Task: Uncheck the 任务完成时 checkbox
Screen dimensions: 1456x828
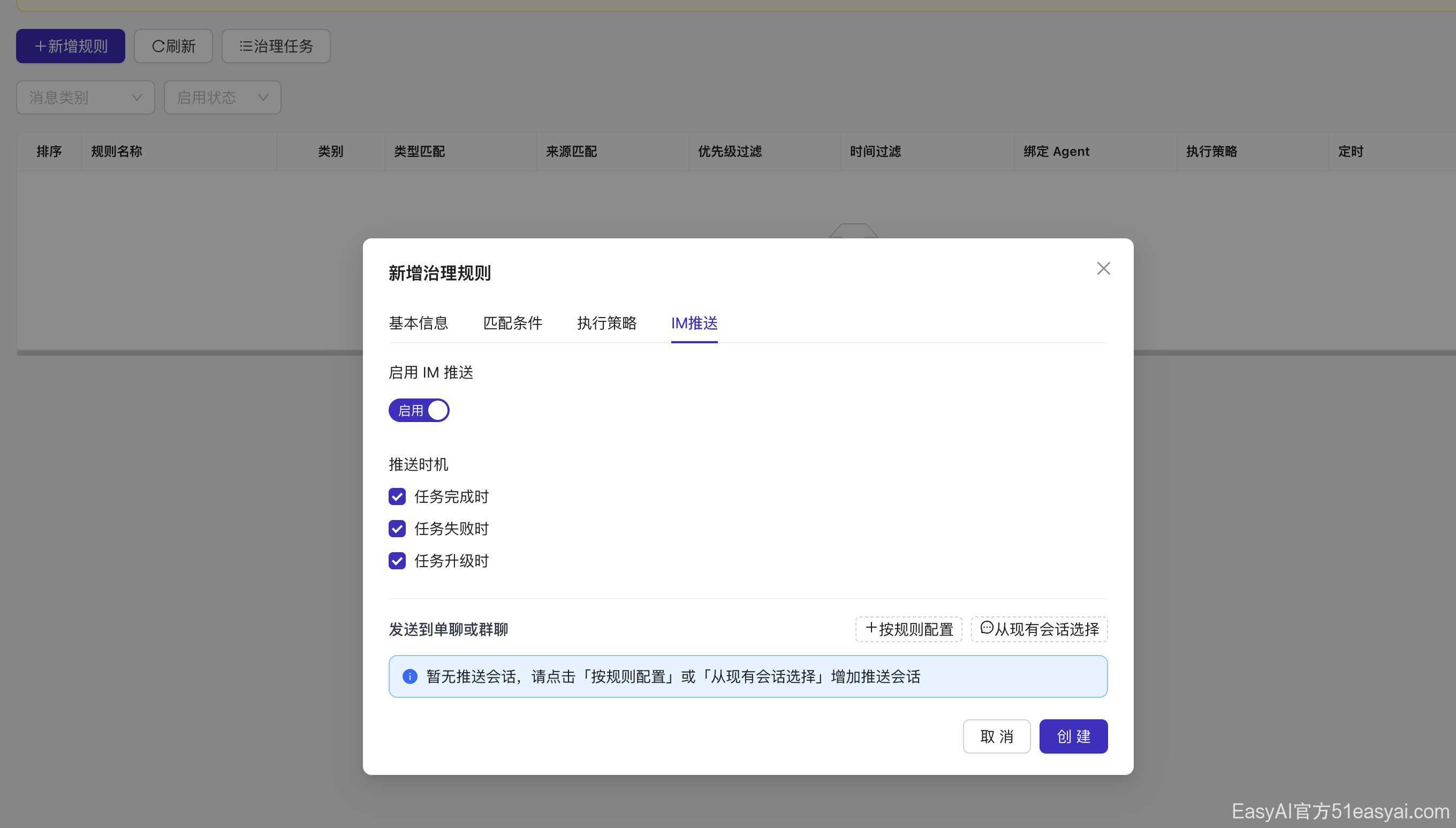Action: [397, 496]
